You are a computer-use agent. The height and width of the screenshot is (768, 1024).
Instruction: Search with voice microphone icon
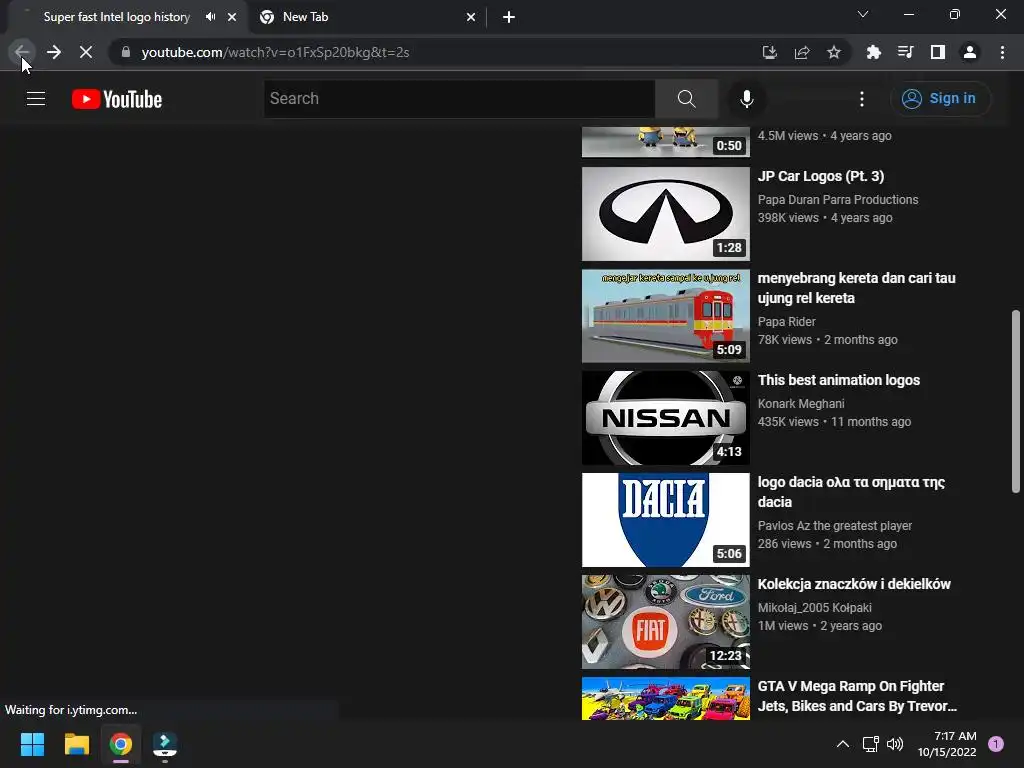pyautogui.click(x=747, y=99)
